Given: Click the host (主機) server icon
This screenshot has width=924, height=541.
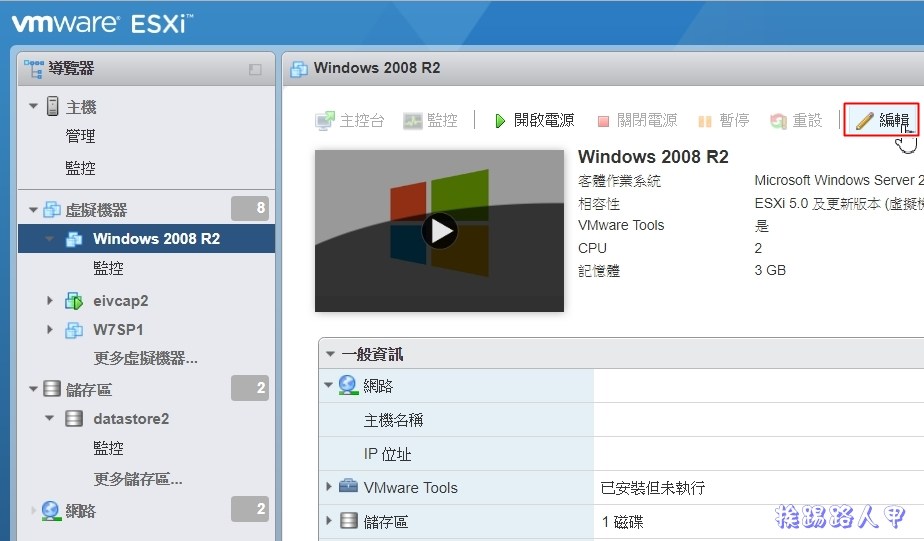Looking at the screenshot, I should 52,106.
